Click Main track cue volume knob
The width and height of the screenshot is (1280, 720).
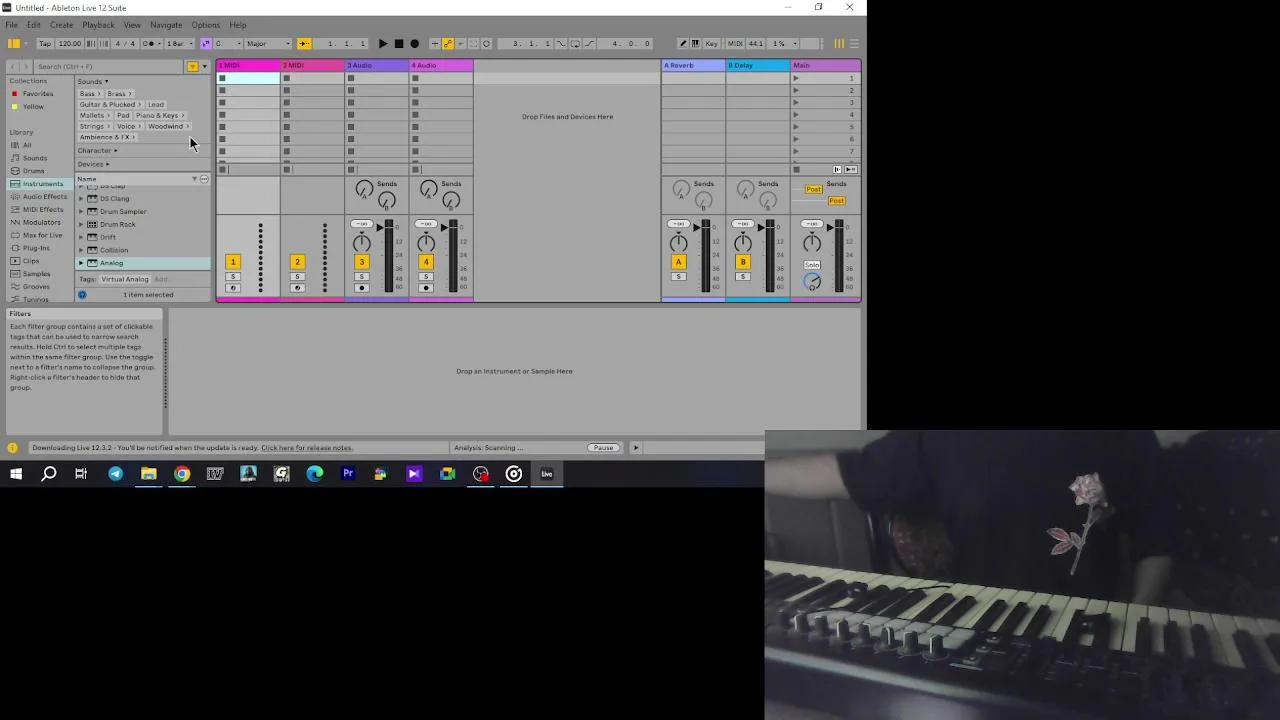tap(813, 282)
